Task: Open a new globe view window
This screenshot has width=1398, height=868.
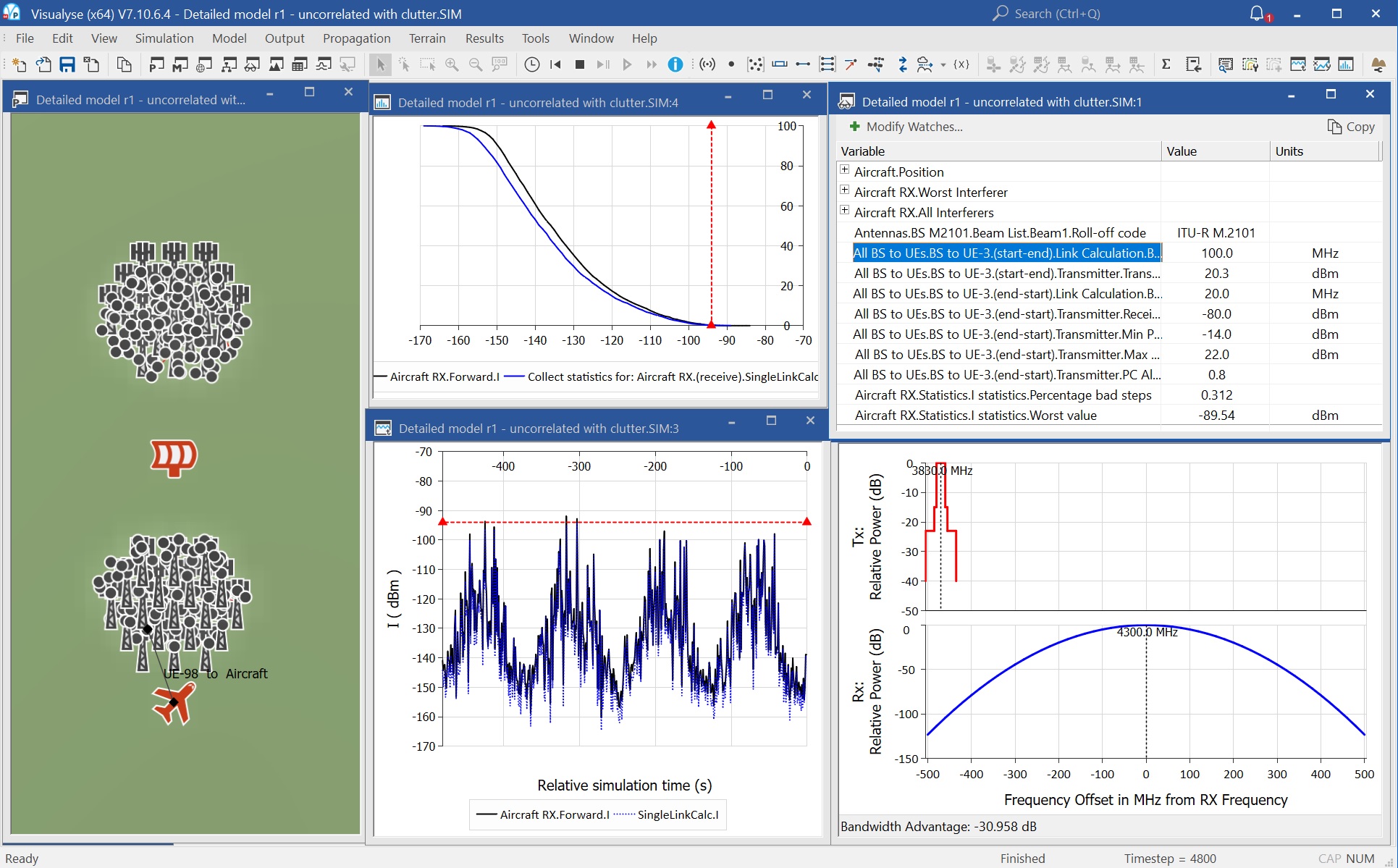Action: (x=204, y=65)
